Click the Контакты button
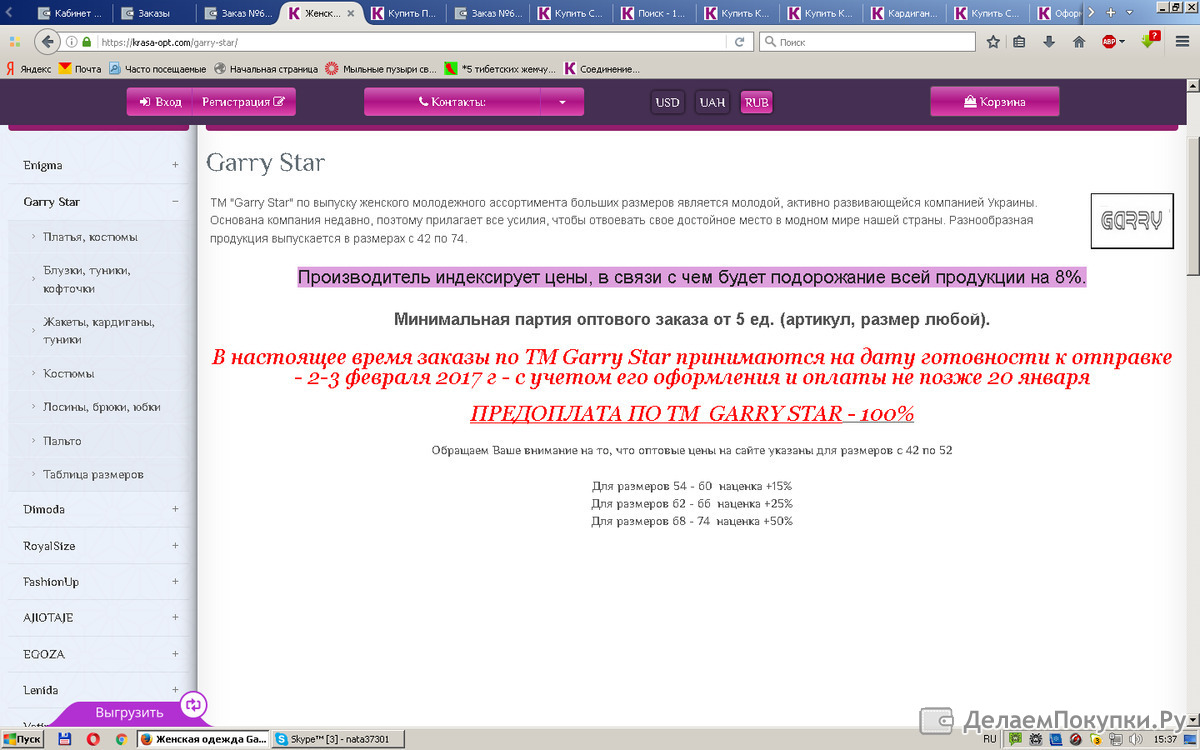Screen dimensions: 1200x750 coord(452,102)
